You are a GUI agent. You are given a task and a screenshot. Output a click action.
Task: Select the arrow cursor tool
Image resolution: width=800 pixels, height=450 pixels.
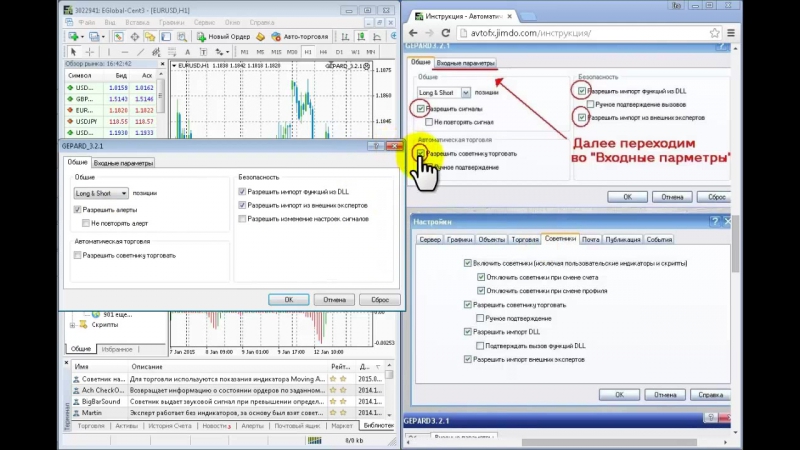click(73, 51)
